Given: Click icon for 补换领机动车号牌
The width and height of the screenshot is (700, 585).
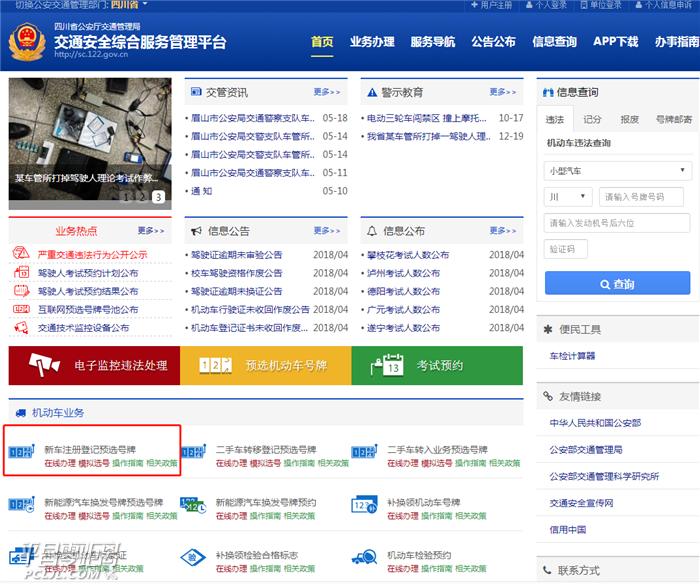Looking at the screenshot, I should 364,505.
